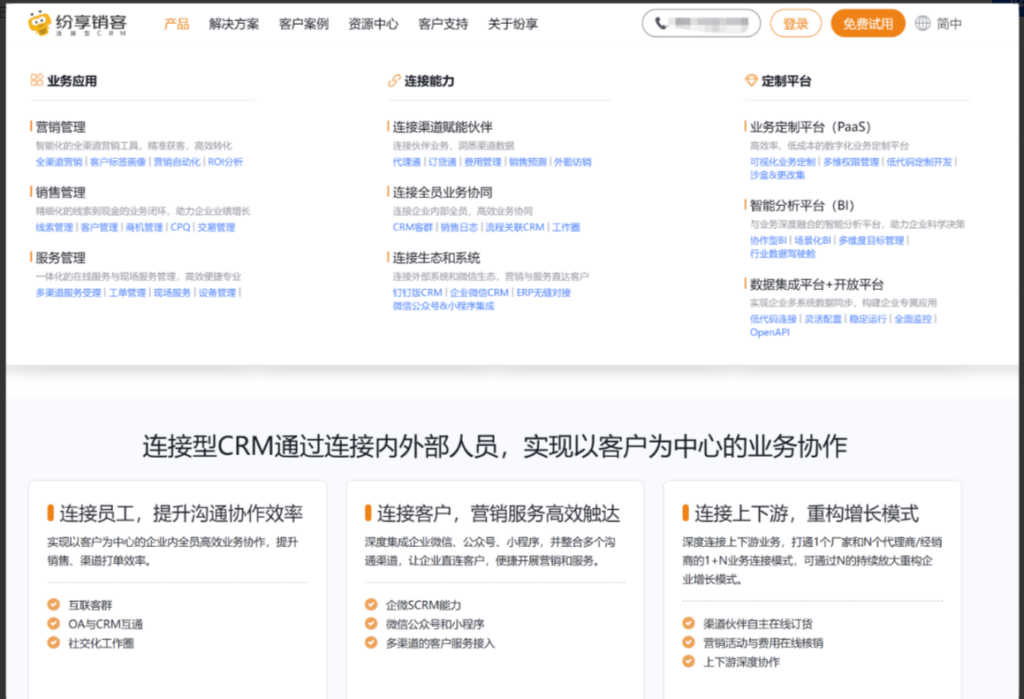Open the 客户支持 dropdown
Screen dimensions: 1024x699
coord(443,24)
